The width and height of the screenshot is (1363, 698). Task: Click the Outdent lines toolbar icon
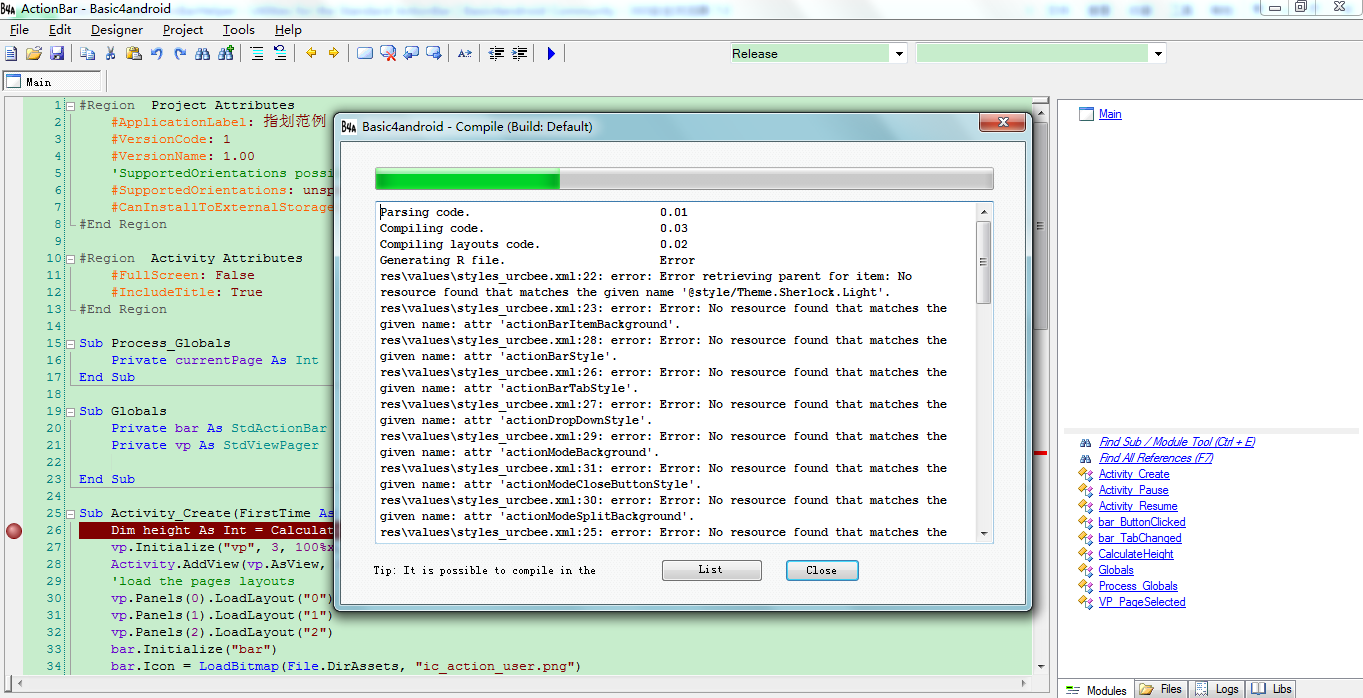496,53
